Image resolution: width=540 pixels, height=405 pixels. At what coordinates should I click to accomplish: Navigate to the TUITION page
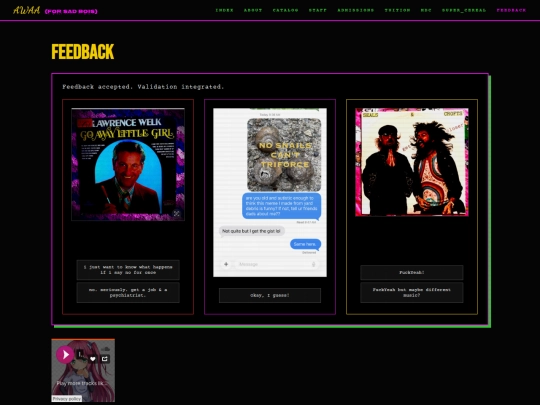397,10
